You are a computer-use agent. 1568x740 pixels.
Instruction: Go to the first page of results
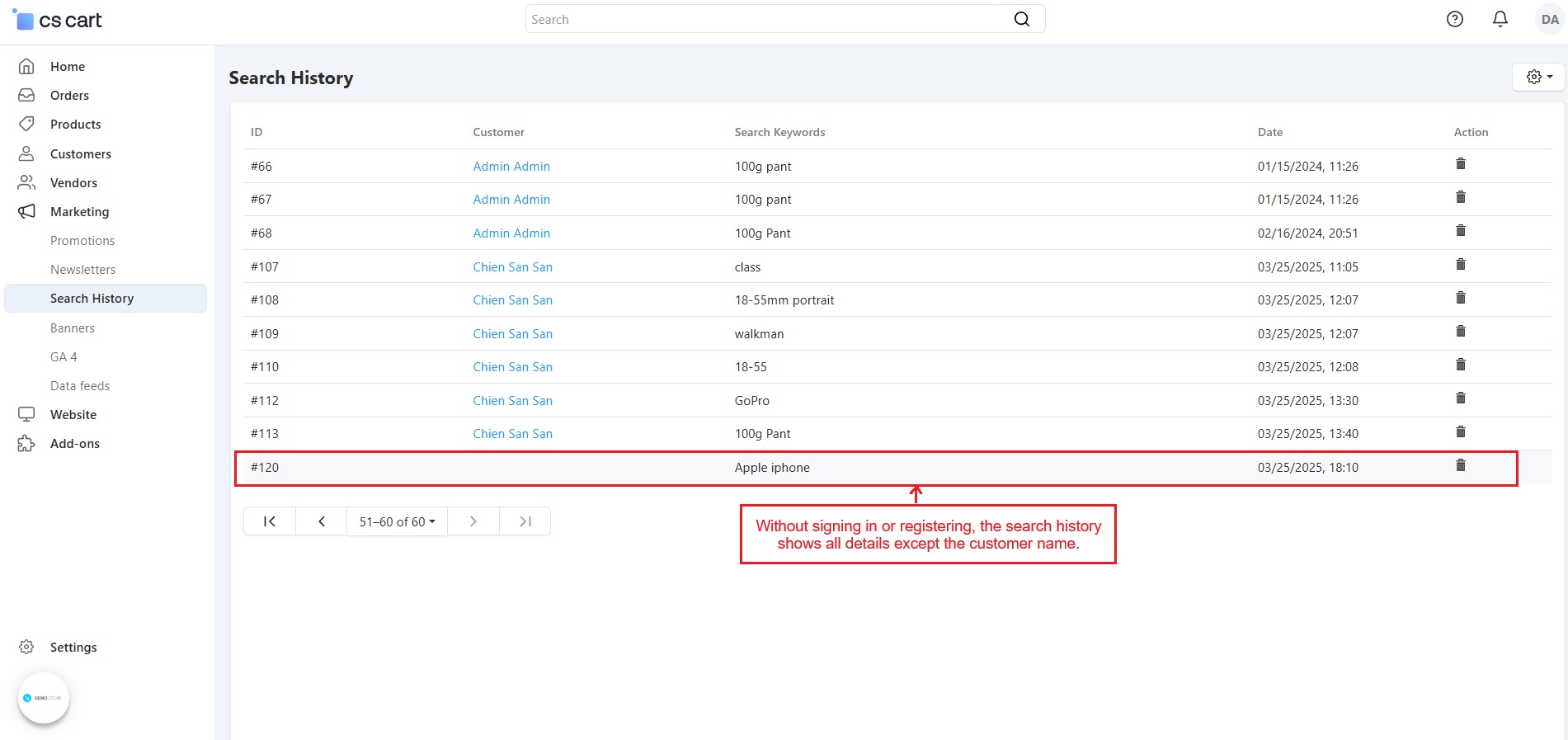[x=269, y=521]
